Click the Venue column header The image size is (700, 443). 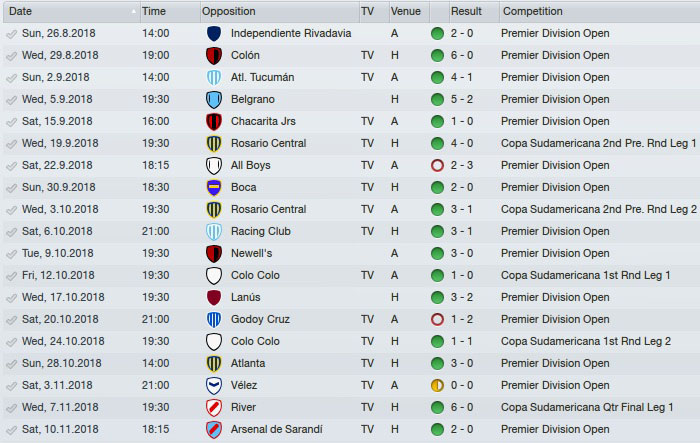tap(405, 11)
